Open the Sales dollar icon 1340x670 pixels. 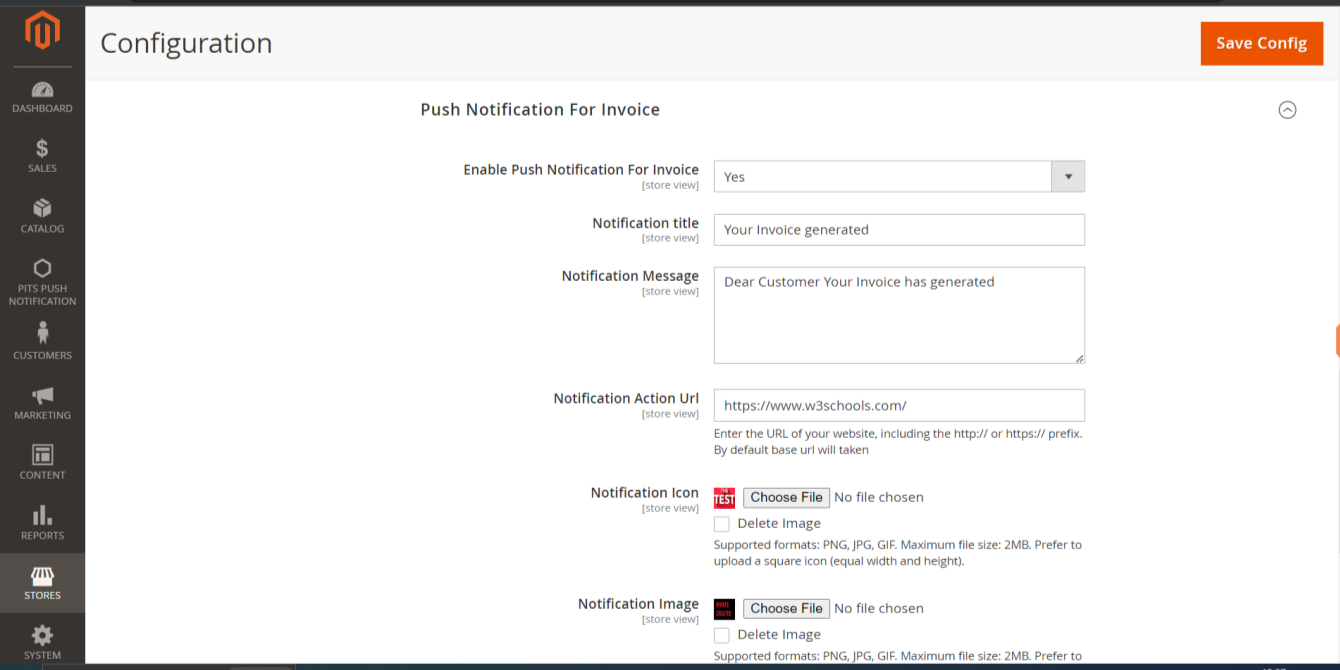pyautogui.click(x=42, y=149)
